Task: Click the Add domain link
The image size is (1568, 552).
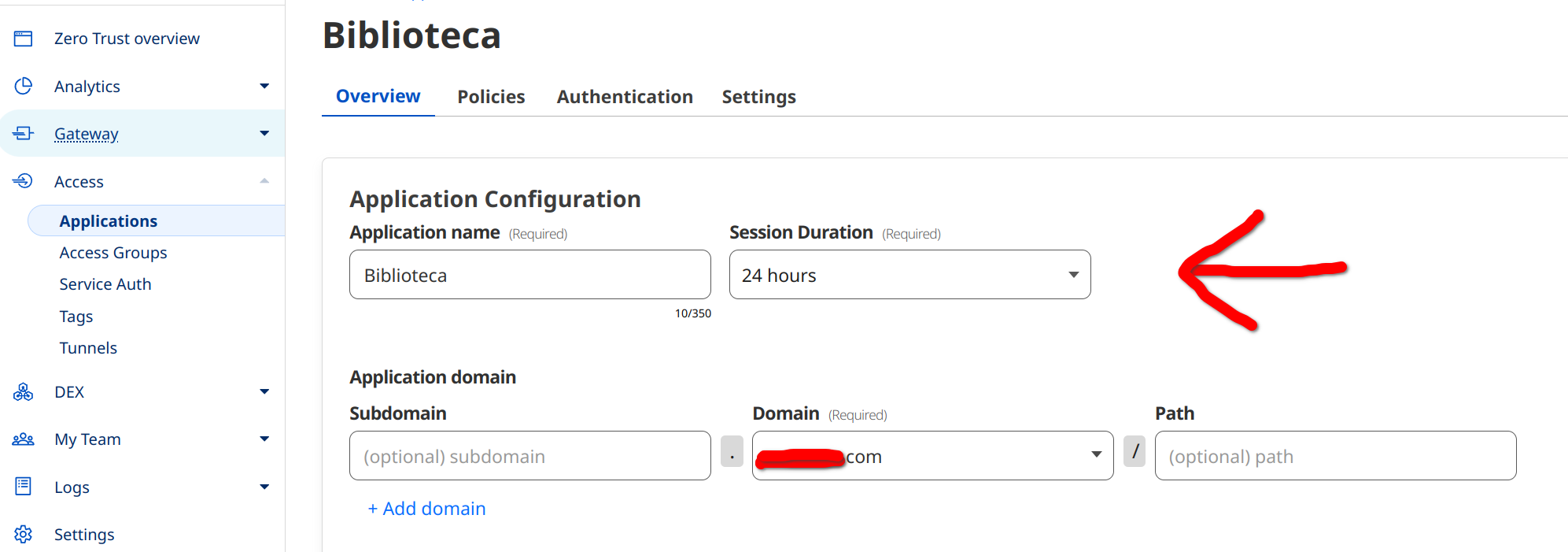Action: click(426, 509)
